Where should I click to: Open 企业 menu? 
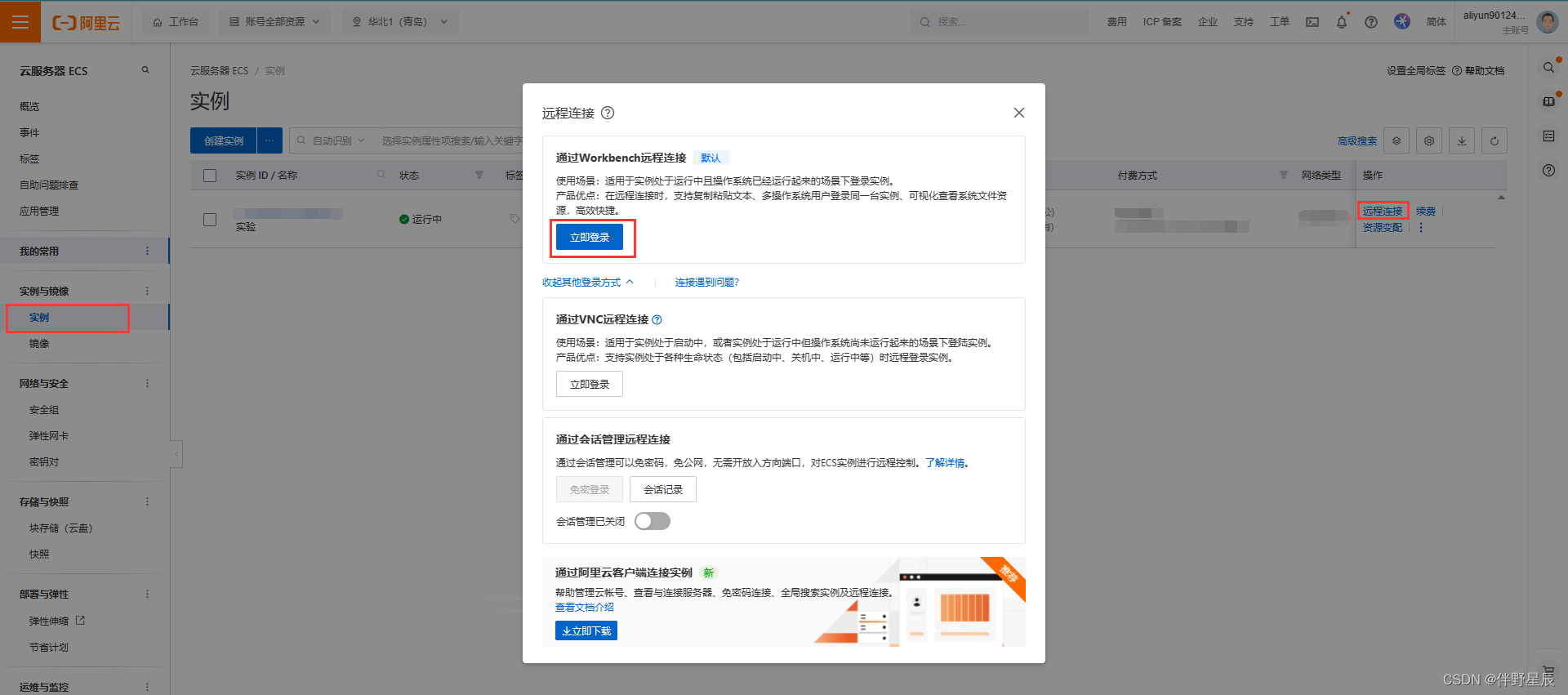pyautogui.click(x=1208, y=22)
